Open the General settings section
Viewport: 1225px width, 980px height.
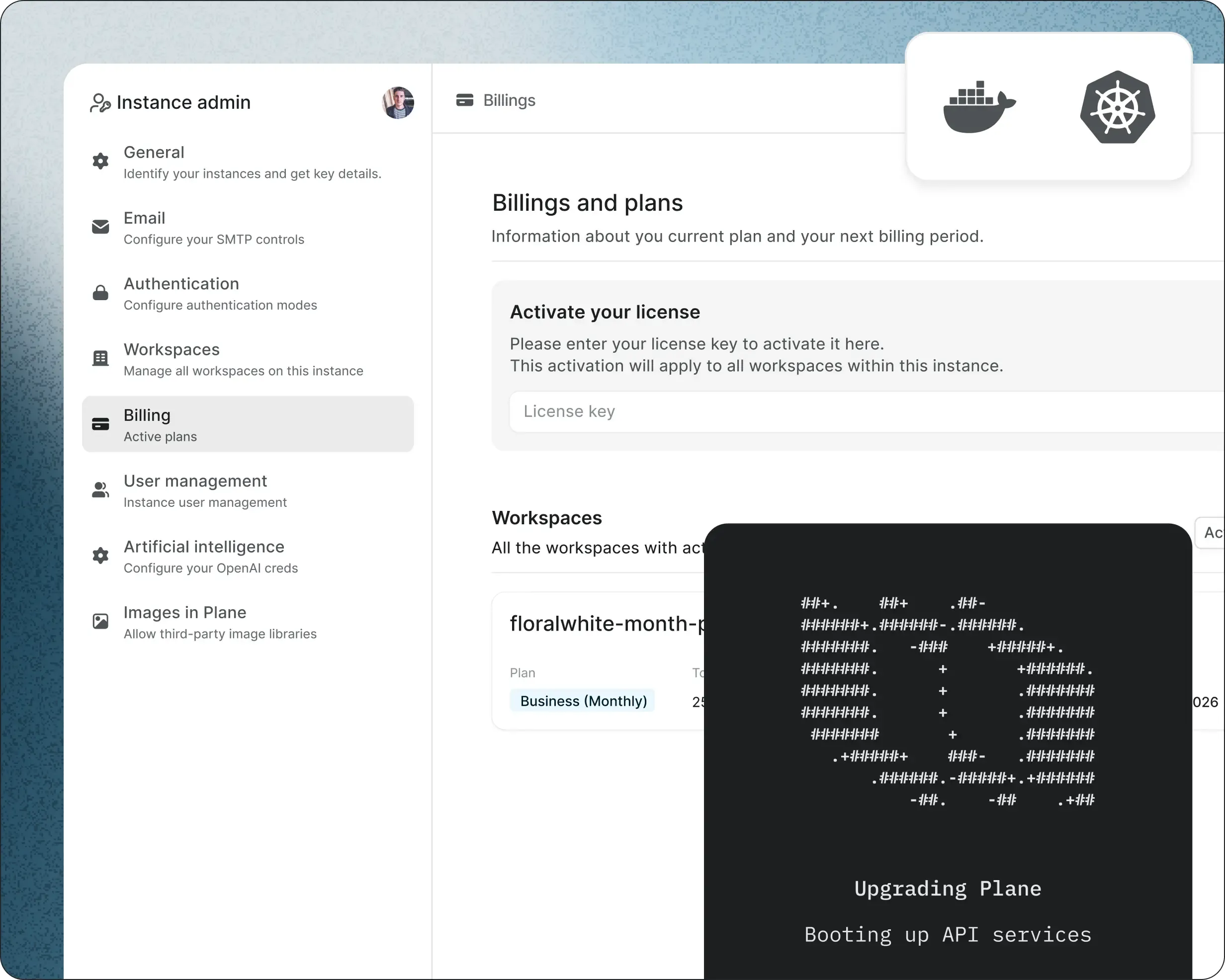pos(252,162)
